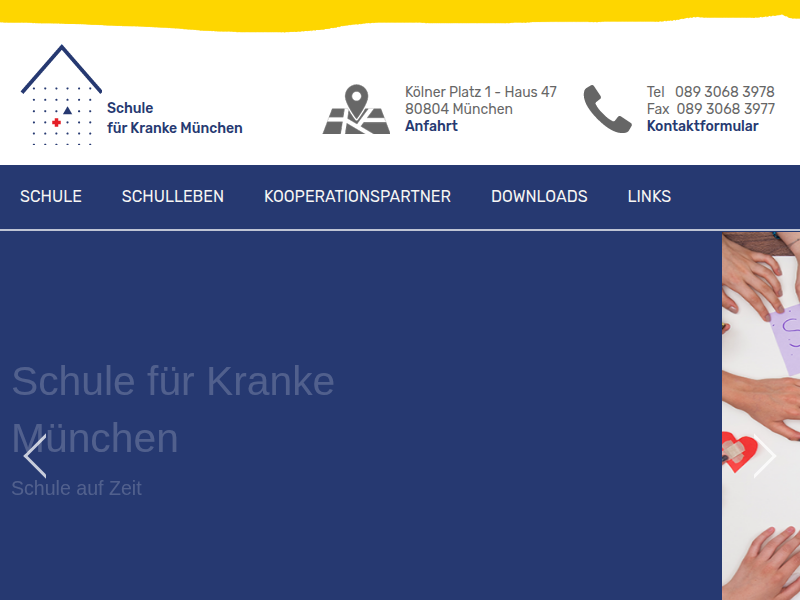Go to previous slide with left arrow
The width and height of the screenshot is (800, 600).
(35, 457)
